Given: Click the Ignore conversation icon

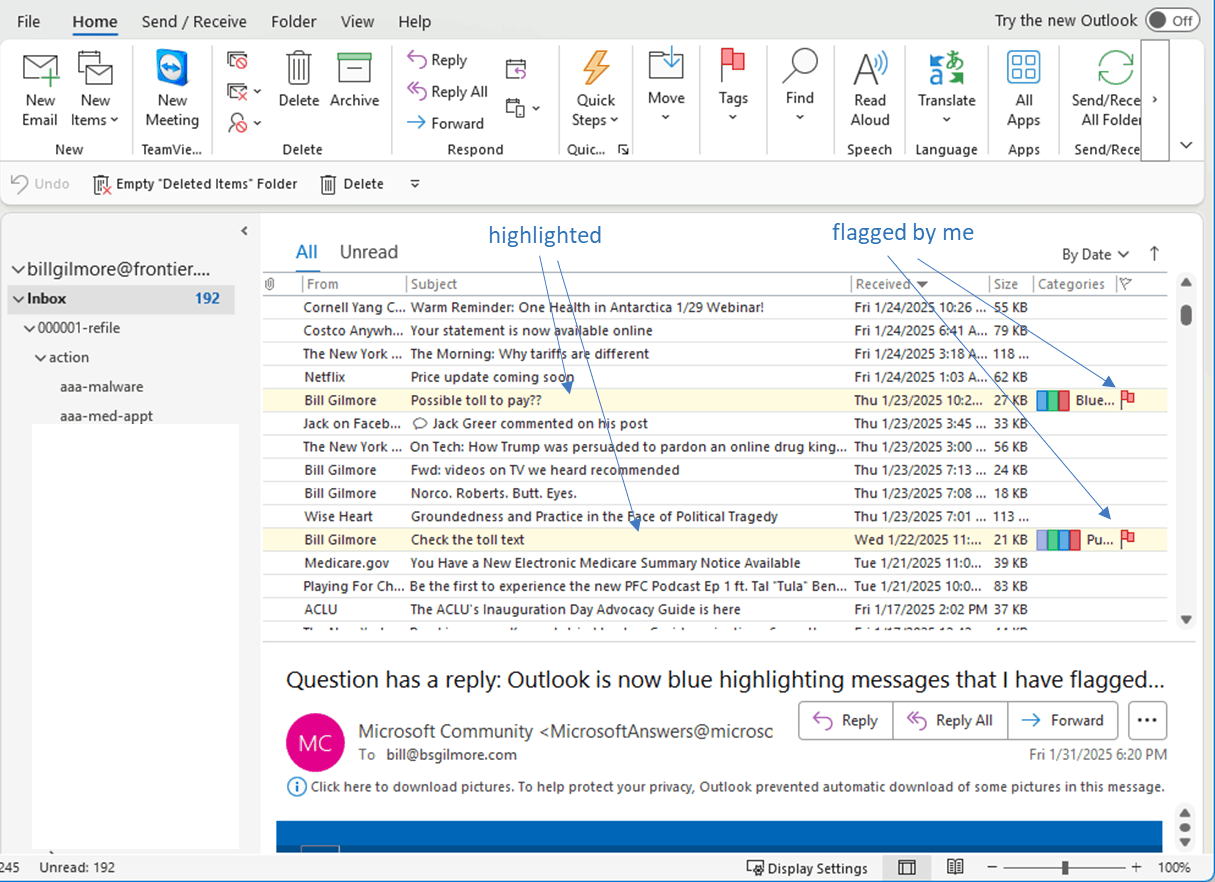Looking at the screenshot, I should click(x=237, y=60).
